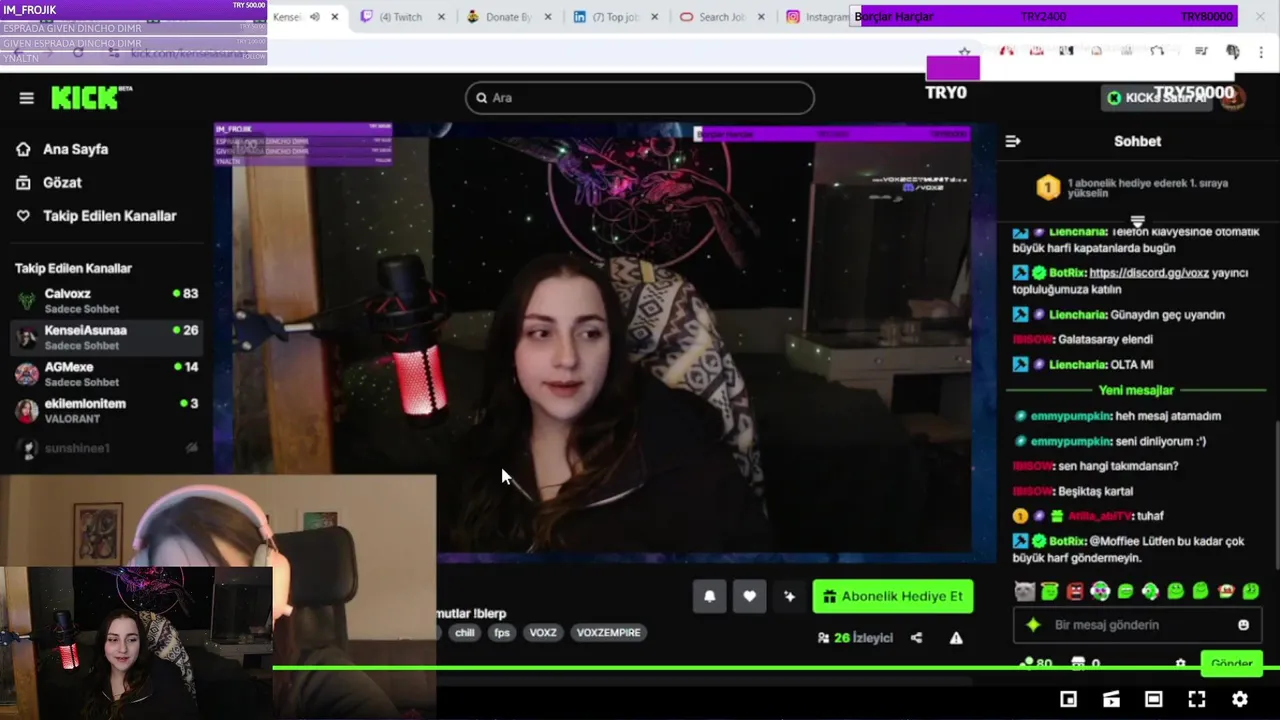Open the AGMexe channel
The height and width of the screenshot is (720, 1280).
click(107, 374)
